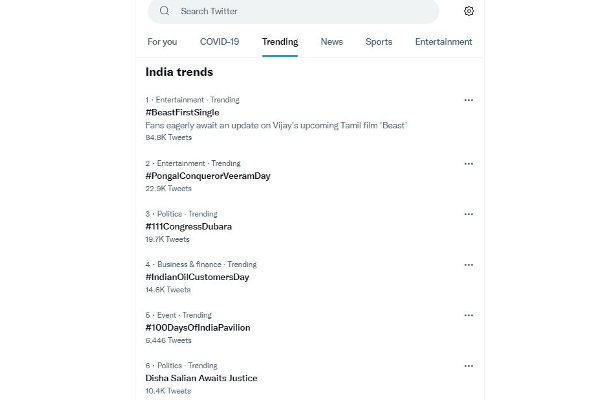Switch to the News tab
Screen dimensions: 600x400
(x=332, y=42)
